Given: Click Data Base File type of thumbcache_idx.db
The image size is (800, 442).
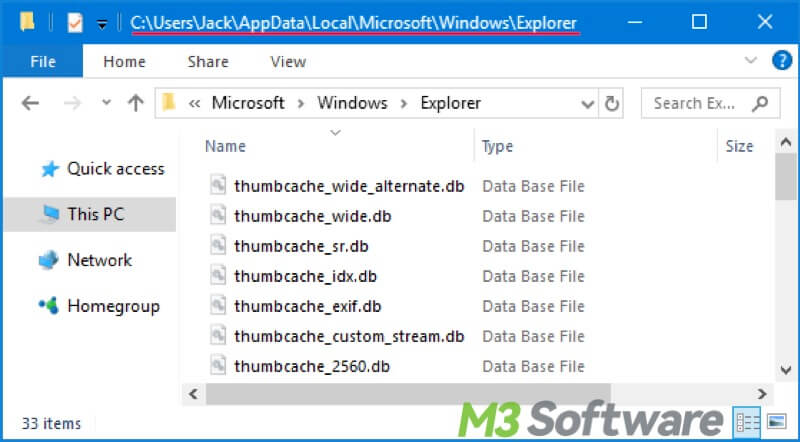Looking at the screenshot, I should [533, 277].
